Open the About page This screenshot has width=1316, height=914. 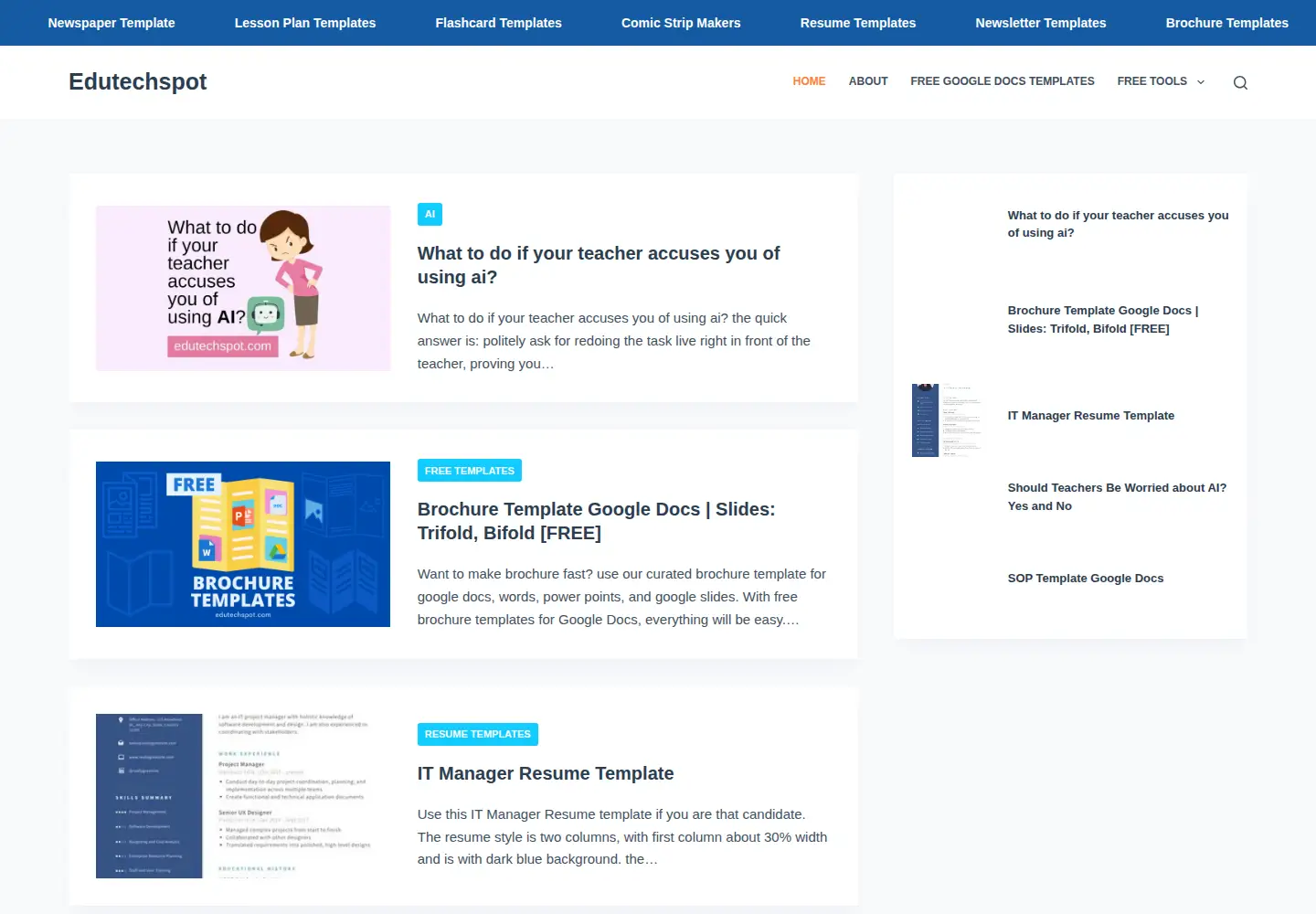pos(868,81)
